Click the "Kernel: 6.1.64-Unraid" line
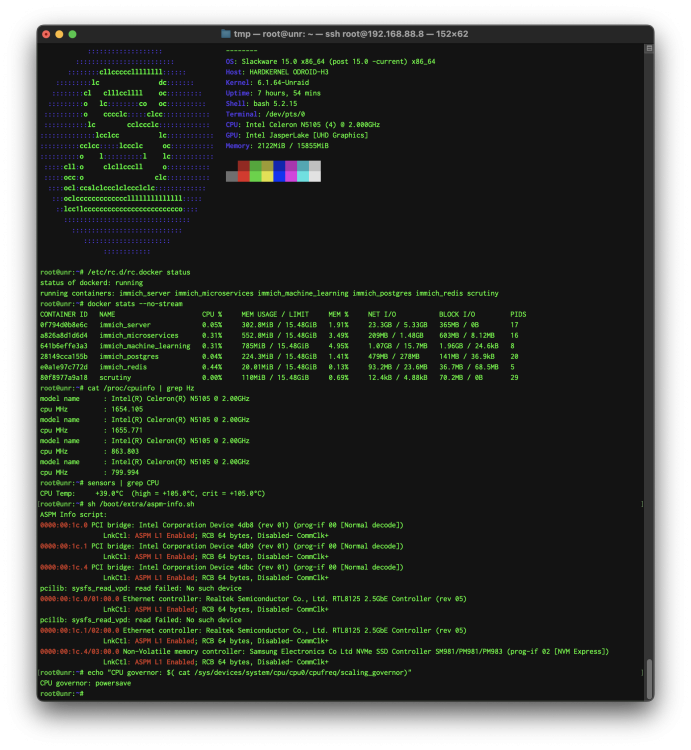This screenshot has width=691, height=750. 267,82
